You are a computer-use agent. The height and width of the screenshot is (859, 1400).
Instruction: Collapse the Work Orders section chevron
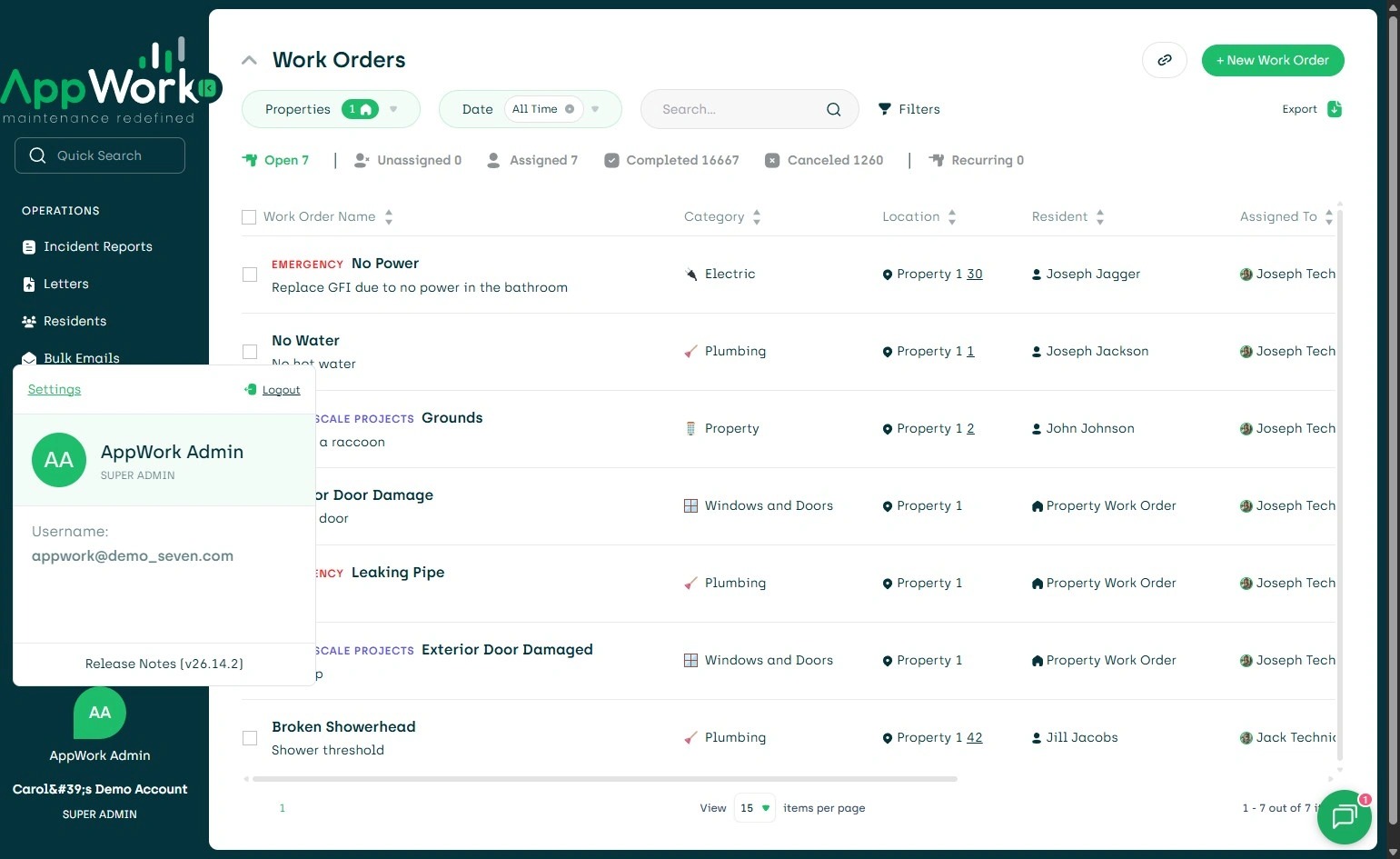249,60
